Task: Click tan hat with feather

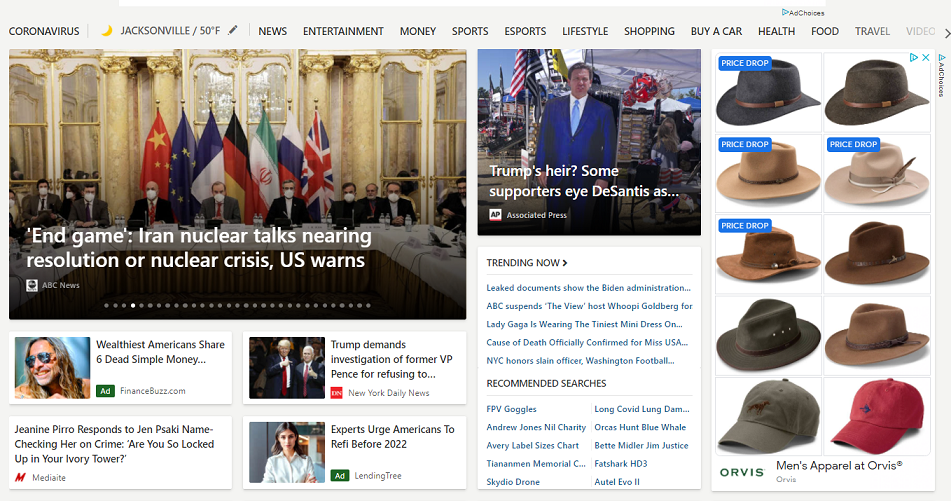Action: [x=877, y=173]
